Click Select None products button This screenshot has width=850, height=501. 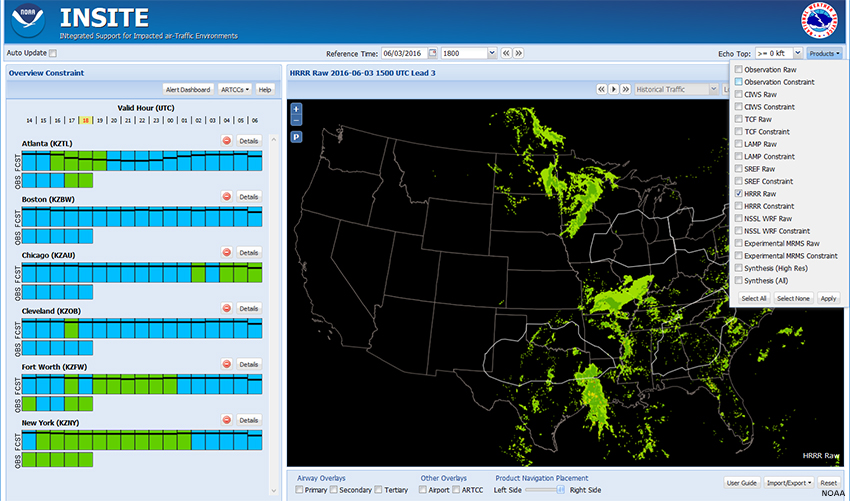pos(794,298)
